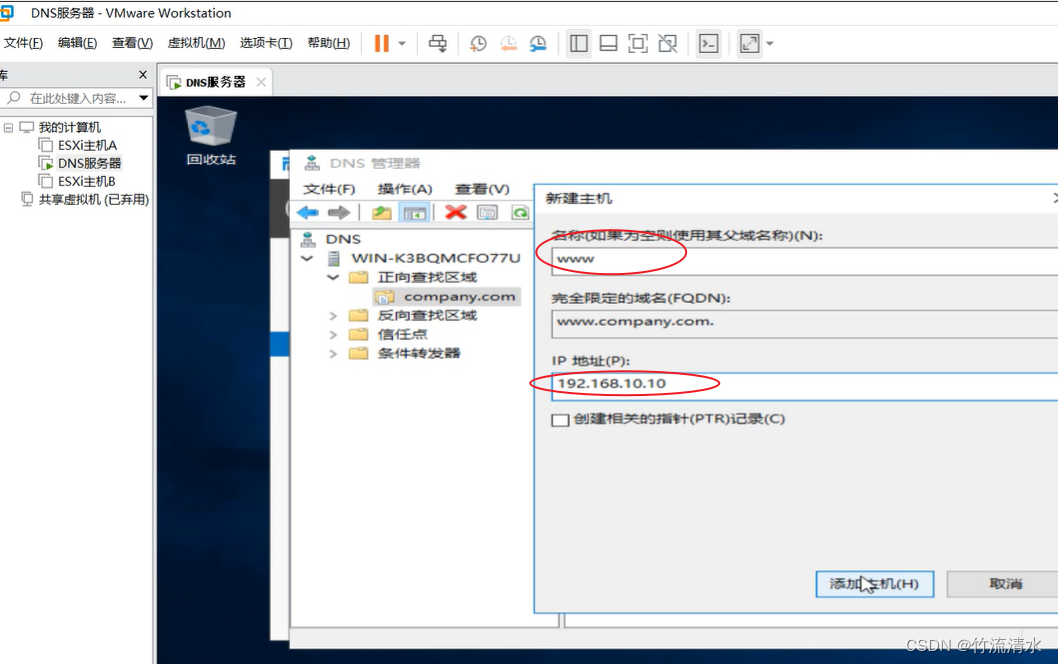This screenshot has height=664, width=1058.
Task: Select DNS服务器 in the library tree
Action: pos(89,163)
